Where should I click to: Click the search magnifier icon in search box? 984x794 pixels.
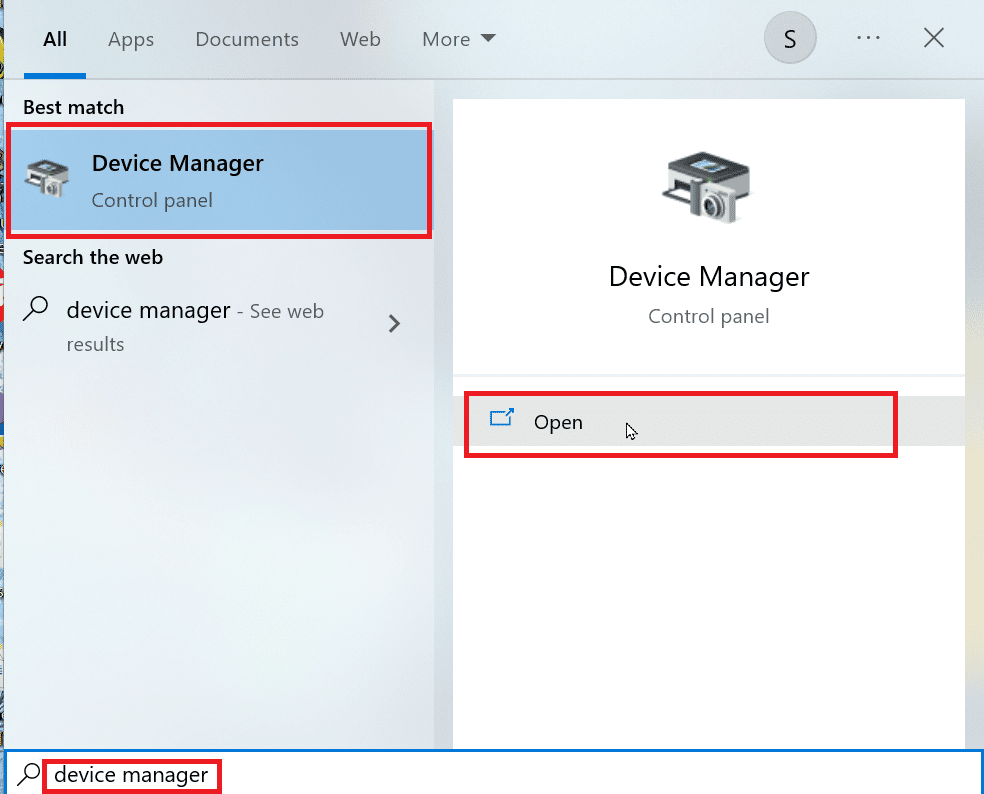point(30,774)
